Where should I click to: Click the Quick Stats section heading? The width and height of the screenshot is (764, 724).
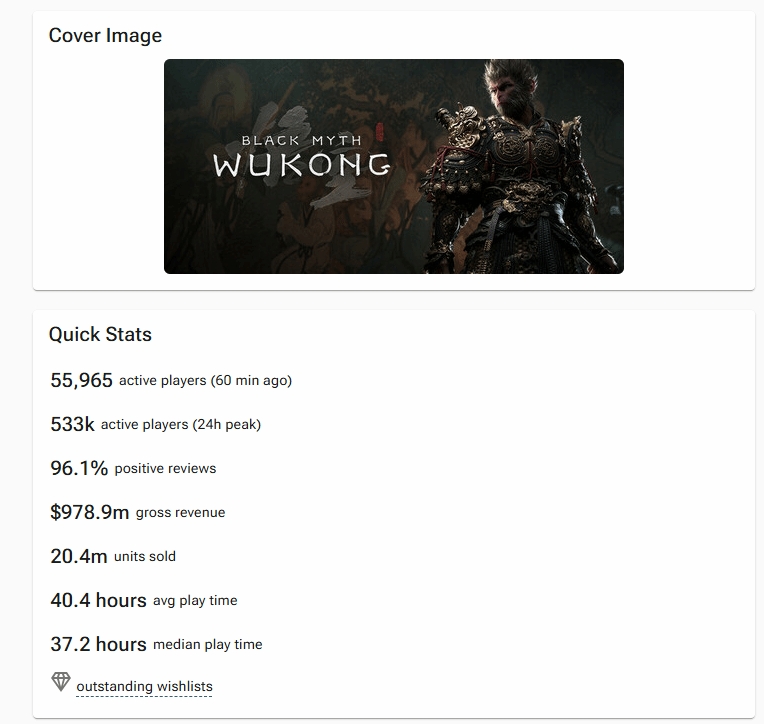click(x=100, y=334)
